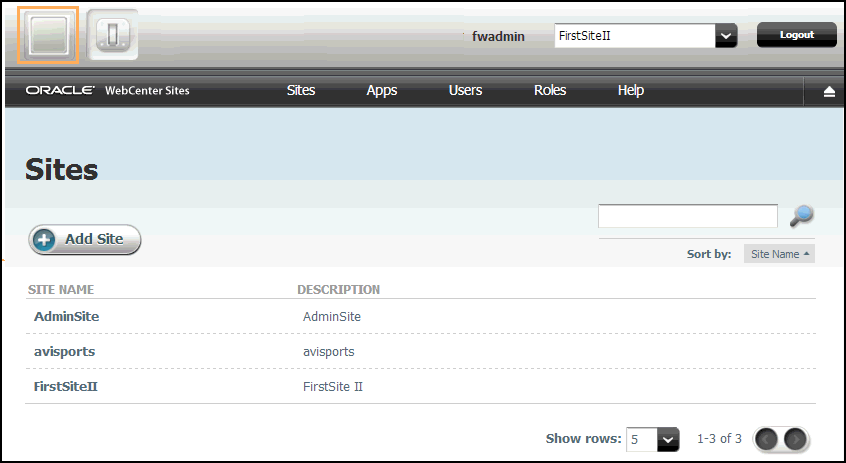The image size is (846, 463).
Task: Open the Roles menu
Action: 550,90
